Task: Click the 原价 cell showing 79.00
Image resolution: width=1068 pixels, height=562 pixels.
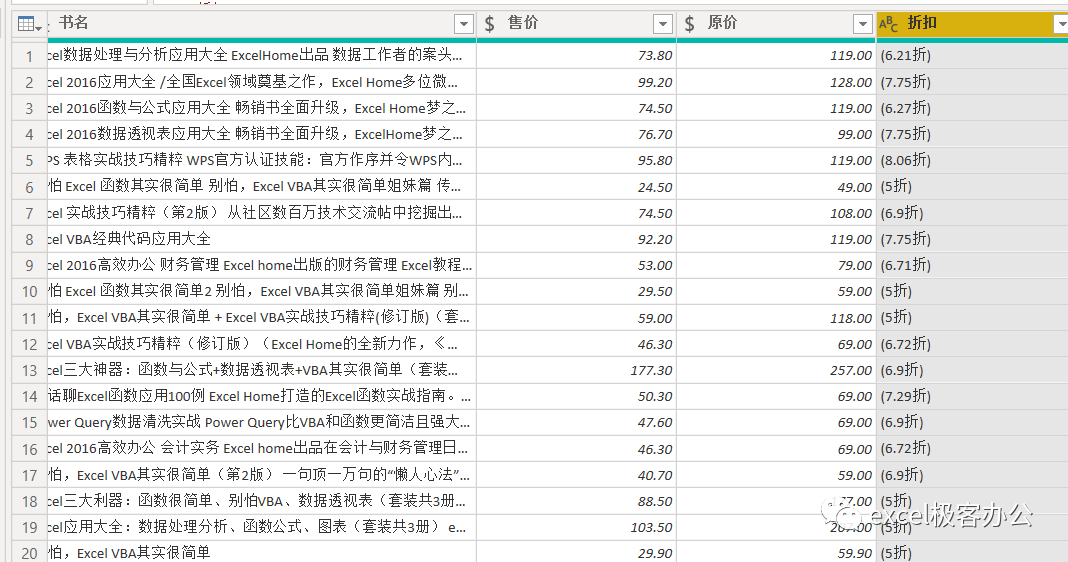Action: pyautogui.click(x=776, y=266)
